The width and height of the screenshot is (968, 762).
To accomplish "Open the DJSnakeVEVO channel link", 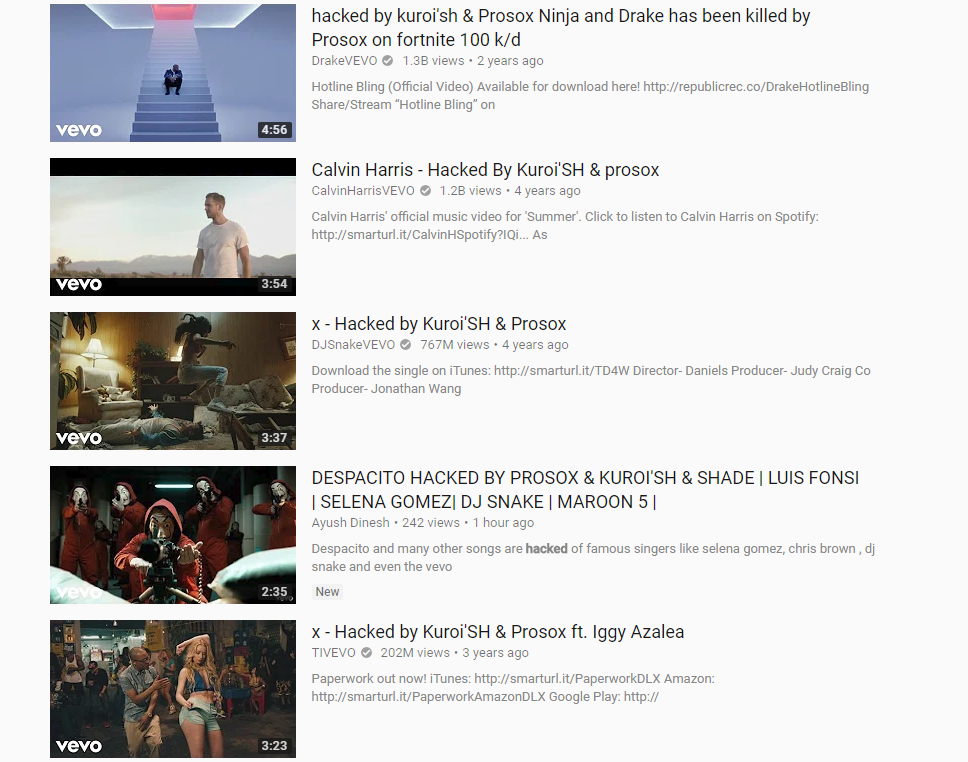I will tap(353, 345).
